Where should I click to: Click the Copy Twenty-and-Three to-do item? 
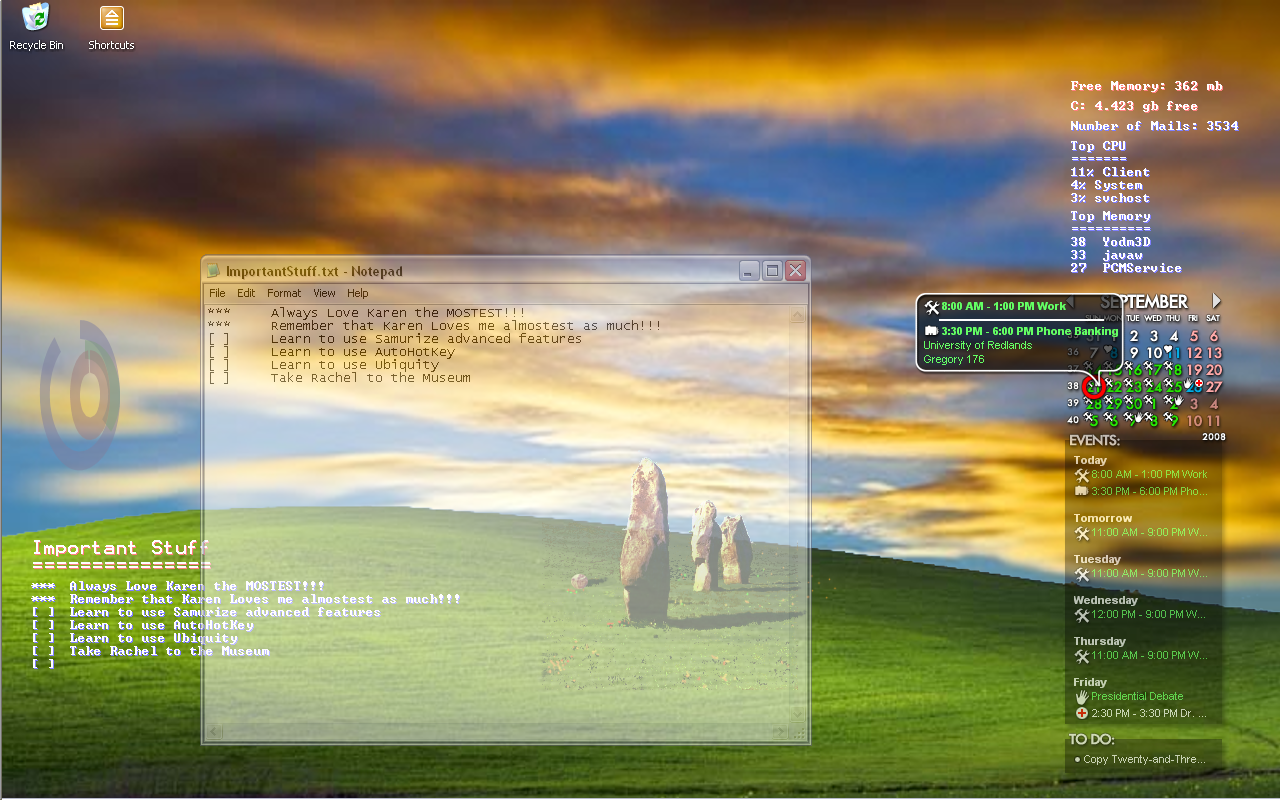1145,759
